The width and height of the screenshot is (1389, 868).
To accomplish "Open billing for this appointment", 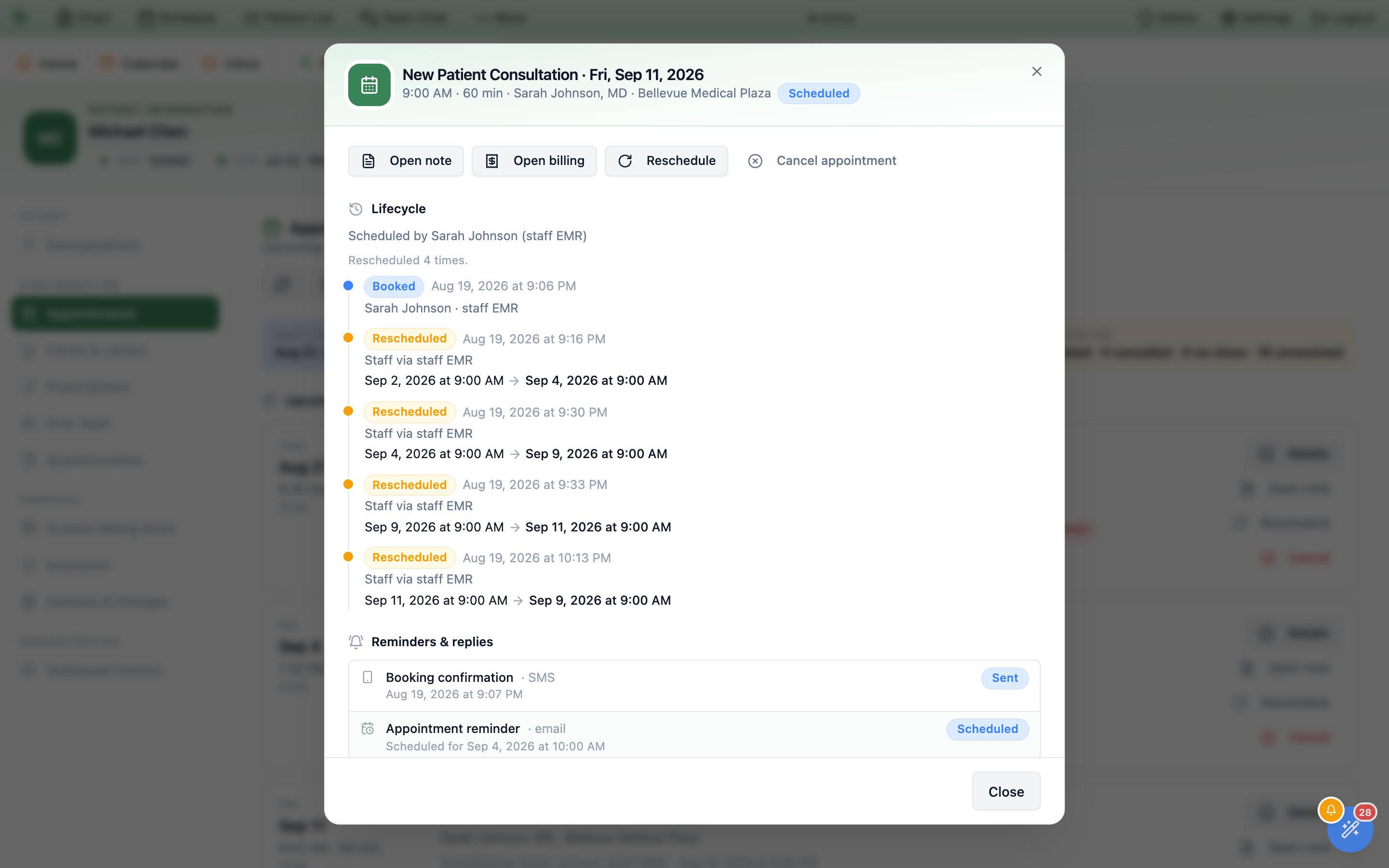I will 534,161.
